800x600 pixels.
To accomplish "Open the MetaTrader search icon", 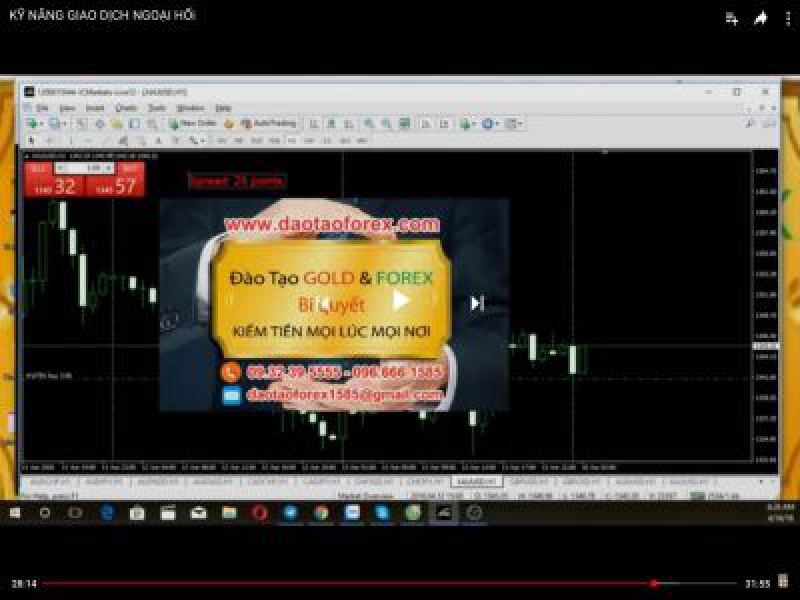I will (x=750, y=123).
